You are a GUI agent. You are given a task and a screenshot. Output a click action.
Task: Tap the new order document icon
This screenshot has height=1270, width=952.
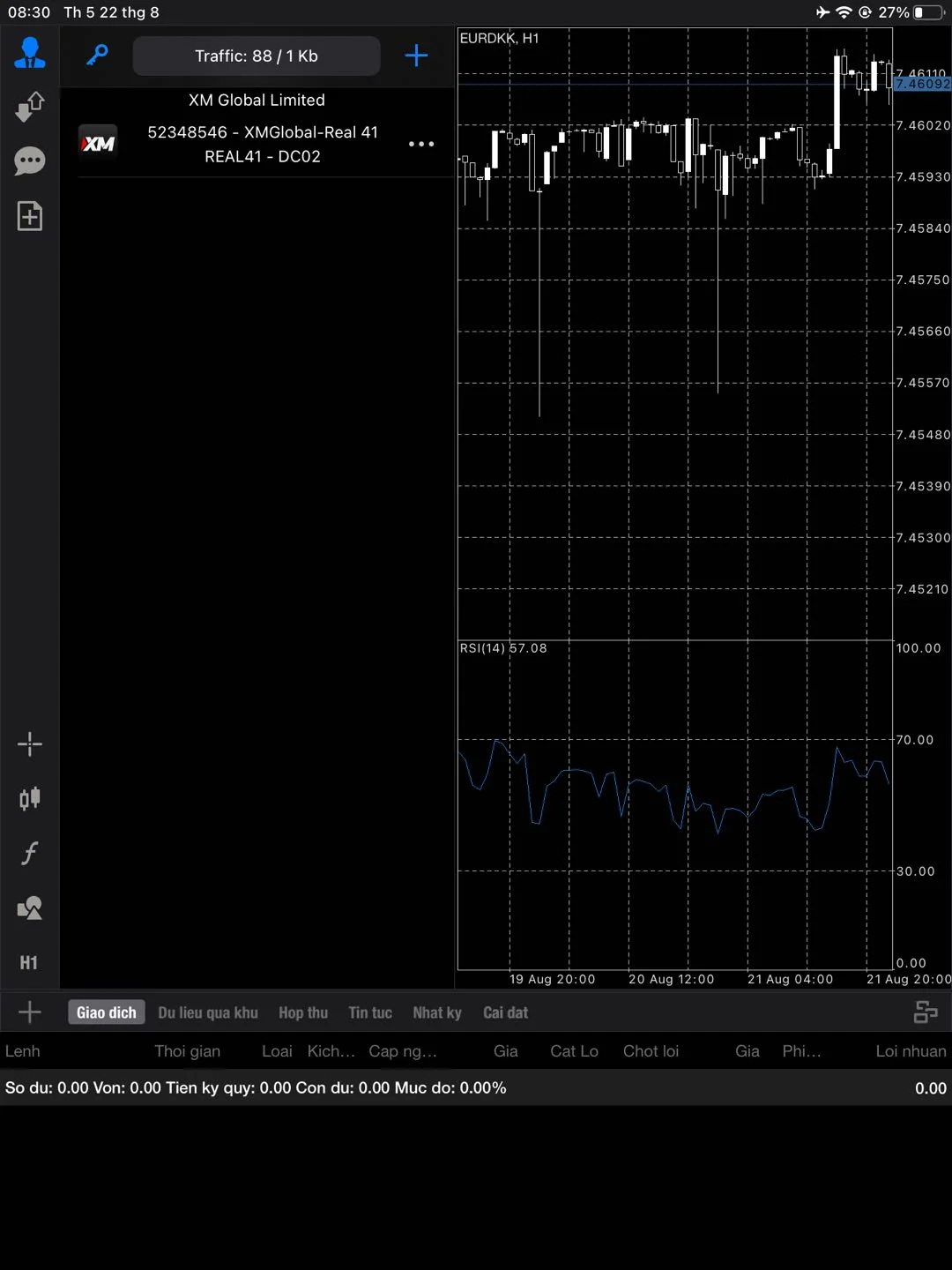30,216
